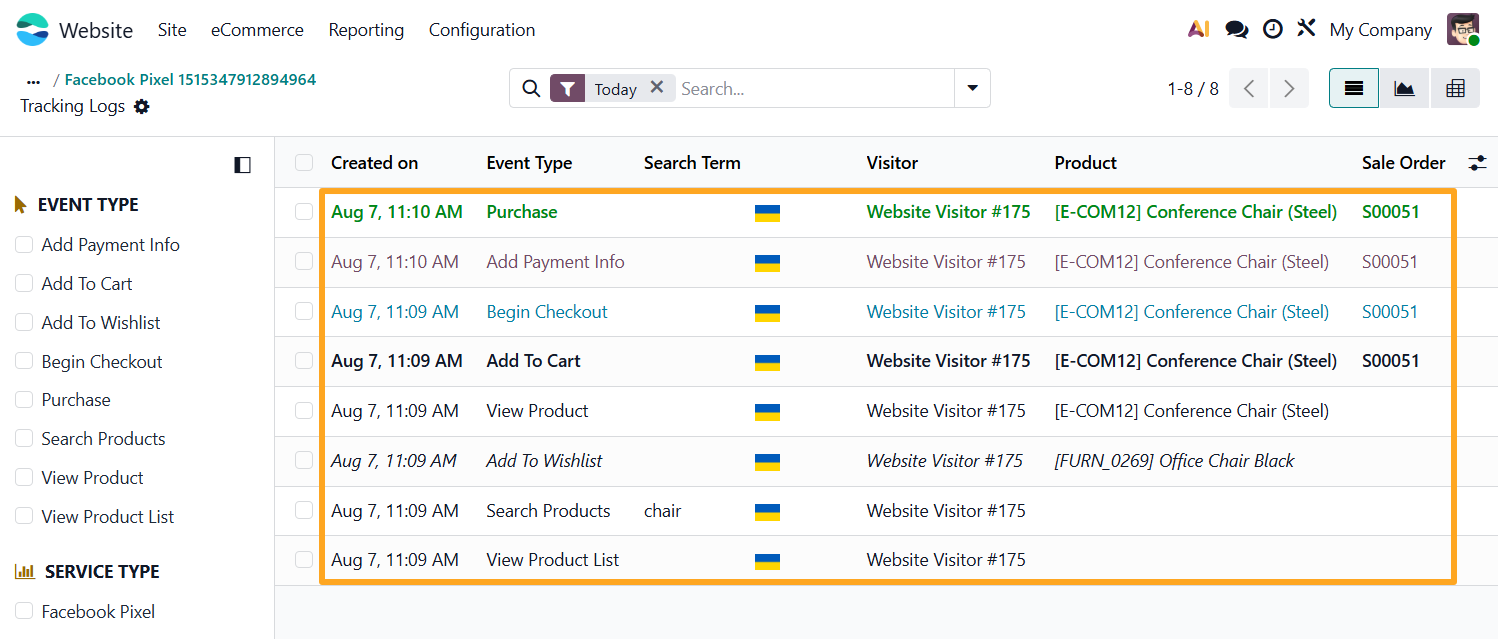Select the Purchase row checkbox
The width and height of the screenshot is (1498, 639).
tap(304, 212)
